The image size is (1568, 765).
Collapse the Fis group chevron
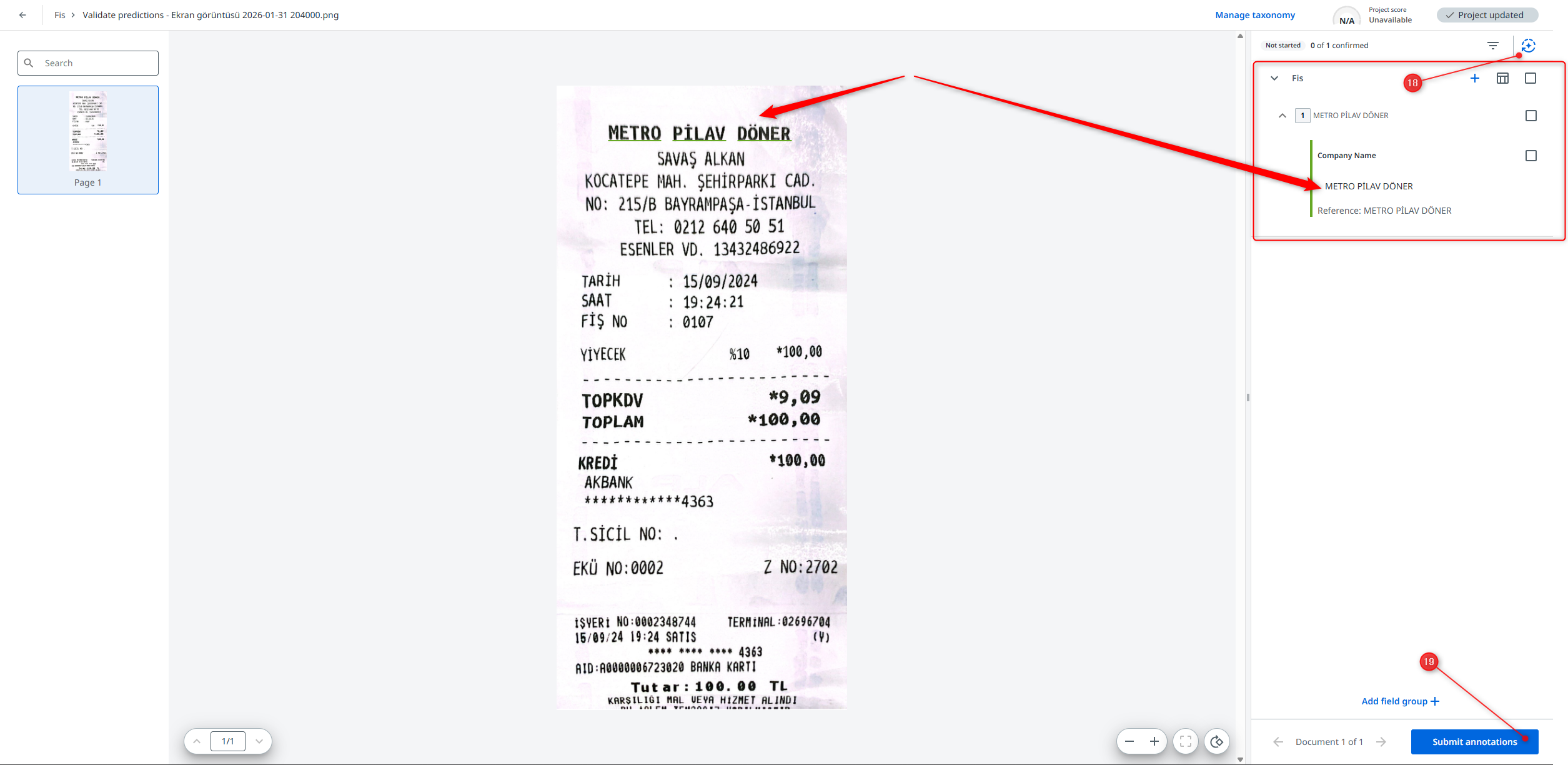pos(1274,78)
